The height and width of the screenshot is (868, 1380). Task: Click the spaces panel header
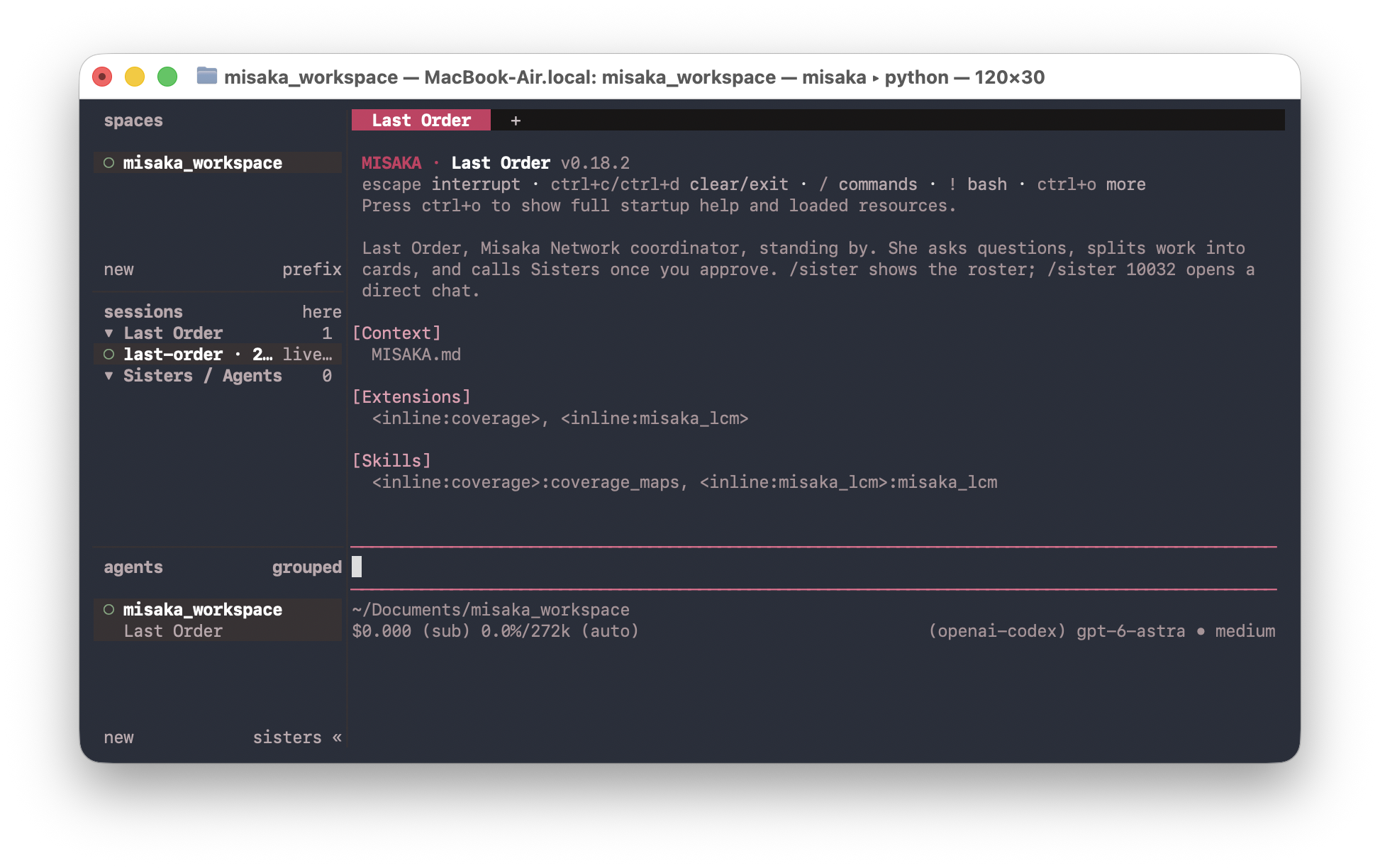133,121
